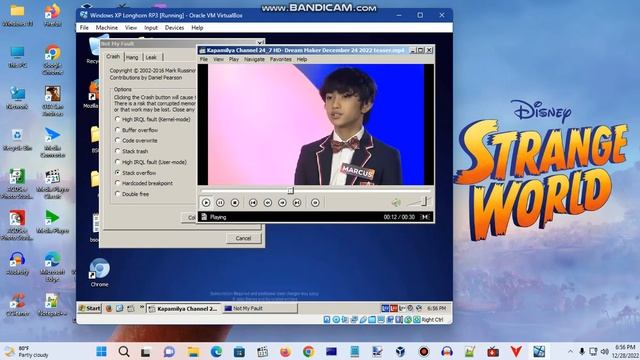Screen dimensions: 640x360
Task: Mute audio using the speaker icon
Action: click(x=396, y=202)
